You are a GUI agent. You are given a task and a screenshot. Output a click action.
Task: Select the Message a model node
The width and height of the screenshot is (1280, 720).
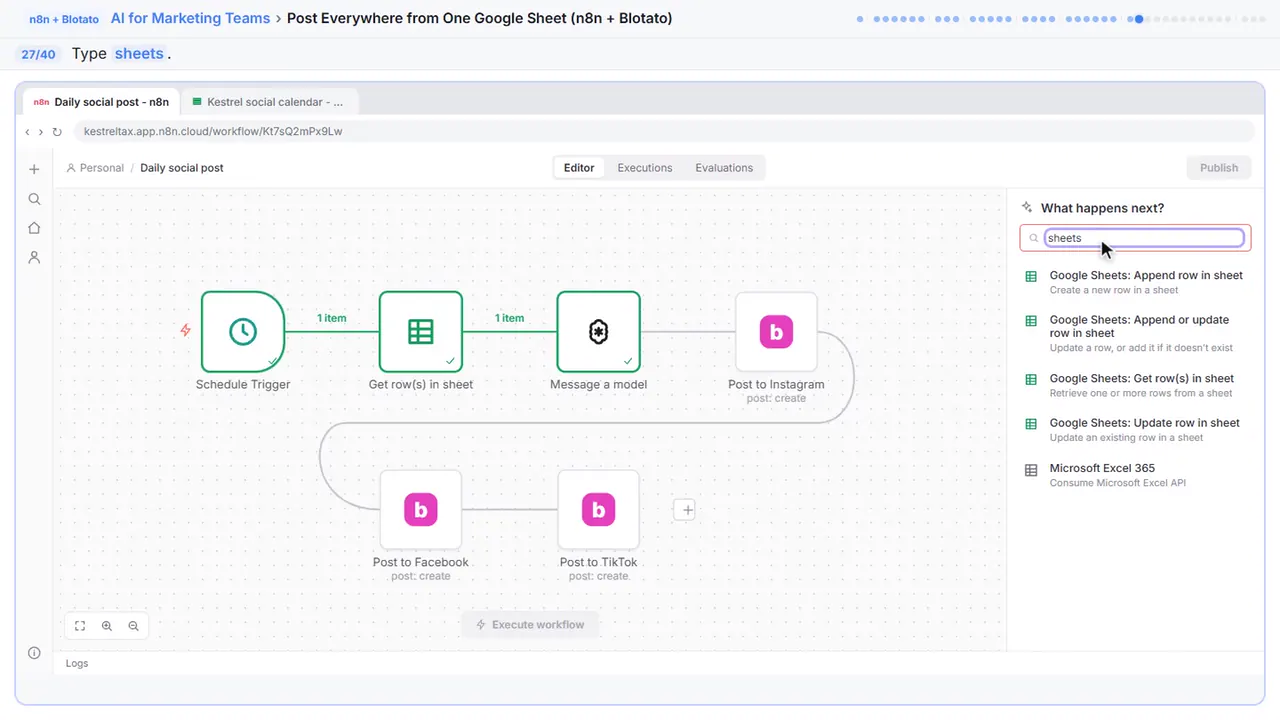(598, 332)
